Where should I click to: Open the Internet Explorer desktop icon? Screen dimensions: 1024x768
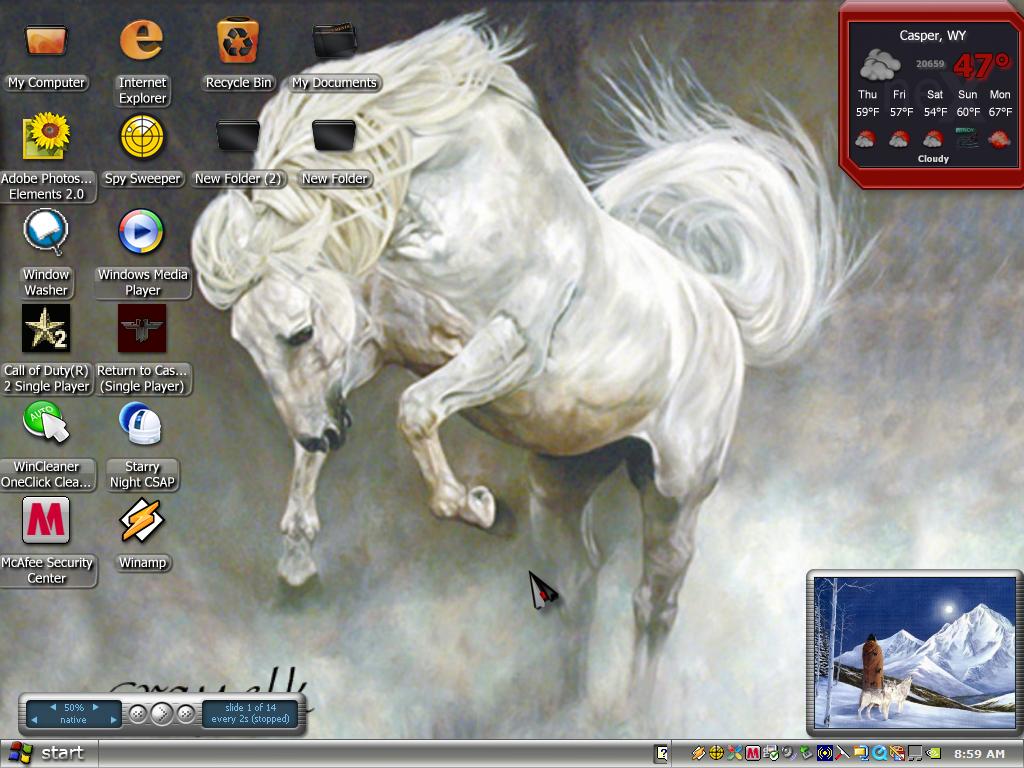coord(142,62)
